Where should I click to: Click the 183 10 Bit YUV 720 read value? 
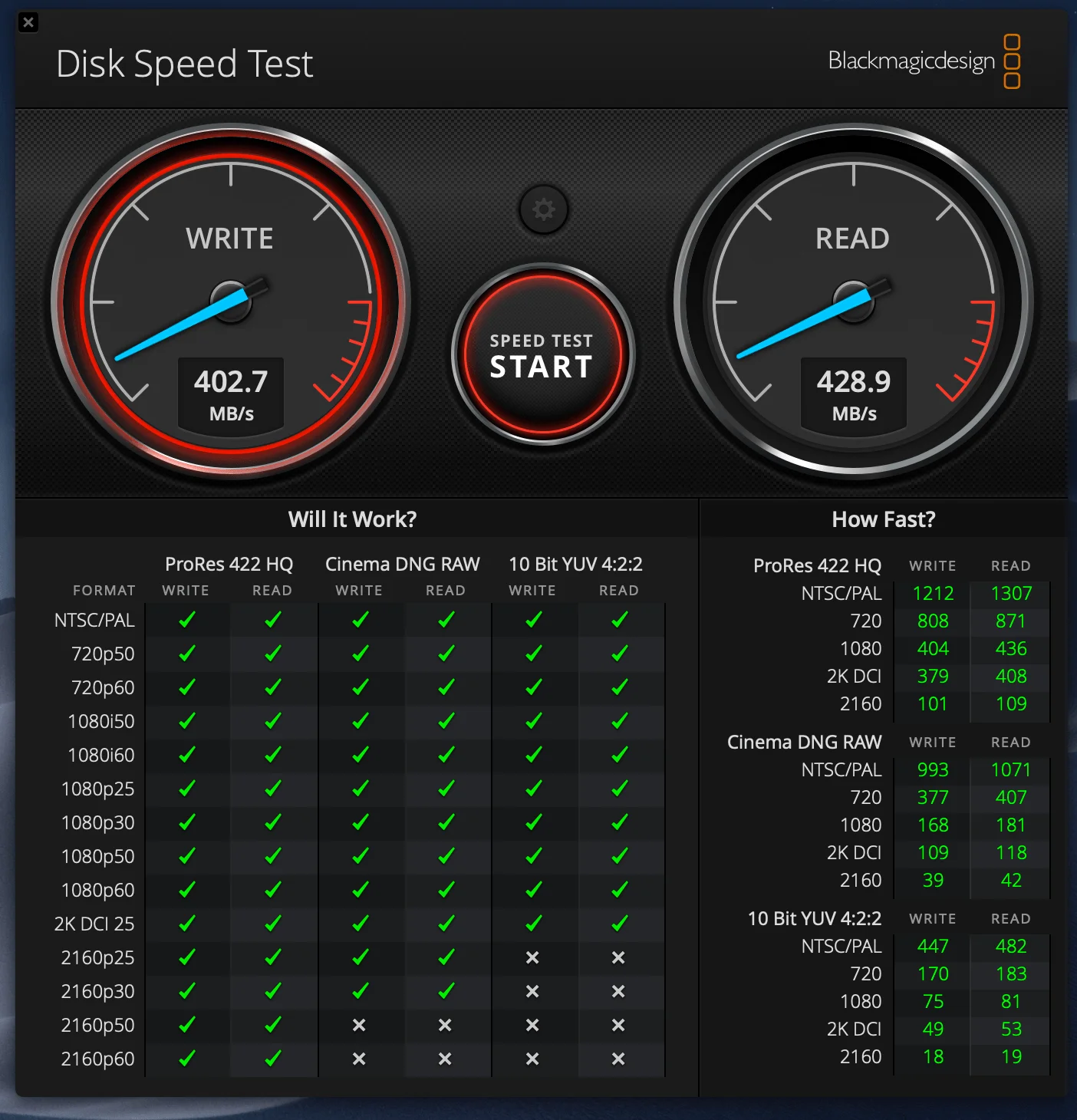pos(1012,973)
